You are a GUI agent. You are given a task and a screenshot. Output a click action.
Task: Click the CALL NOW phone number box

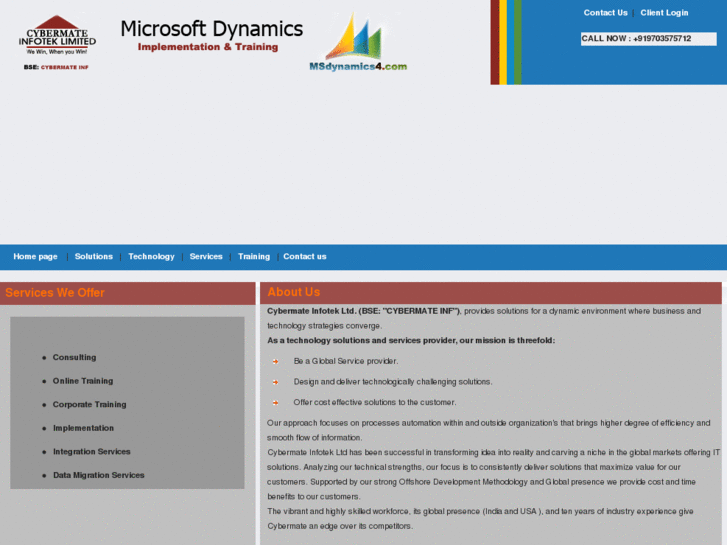pyautogui.click(x=648, y=38)
